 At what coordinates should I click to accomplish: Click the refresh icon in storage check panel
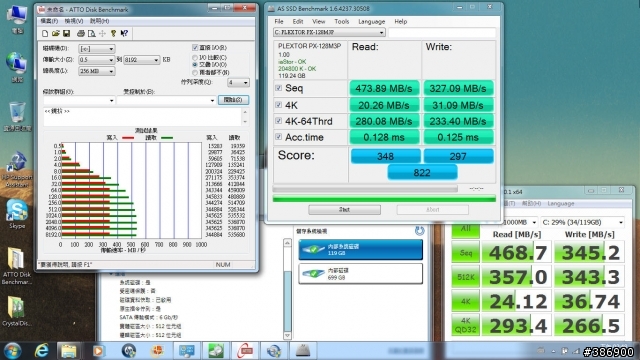[419, 231]
